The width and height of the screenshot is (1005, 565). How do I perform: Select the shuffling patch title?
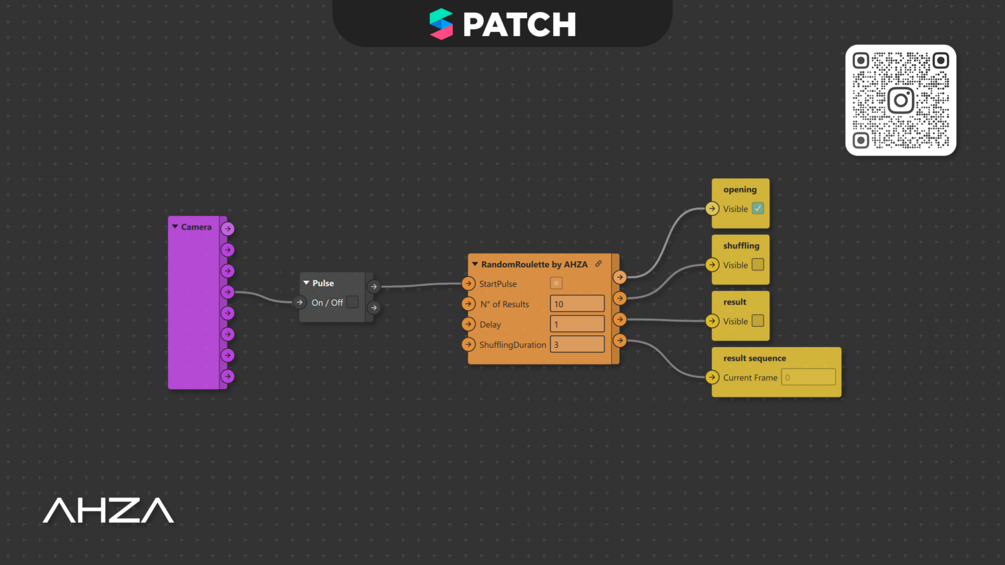click(741, 246)
